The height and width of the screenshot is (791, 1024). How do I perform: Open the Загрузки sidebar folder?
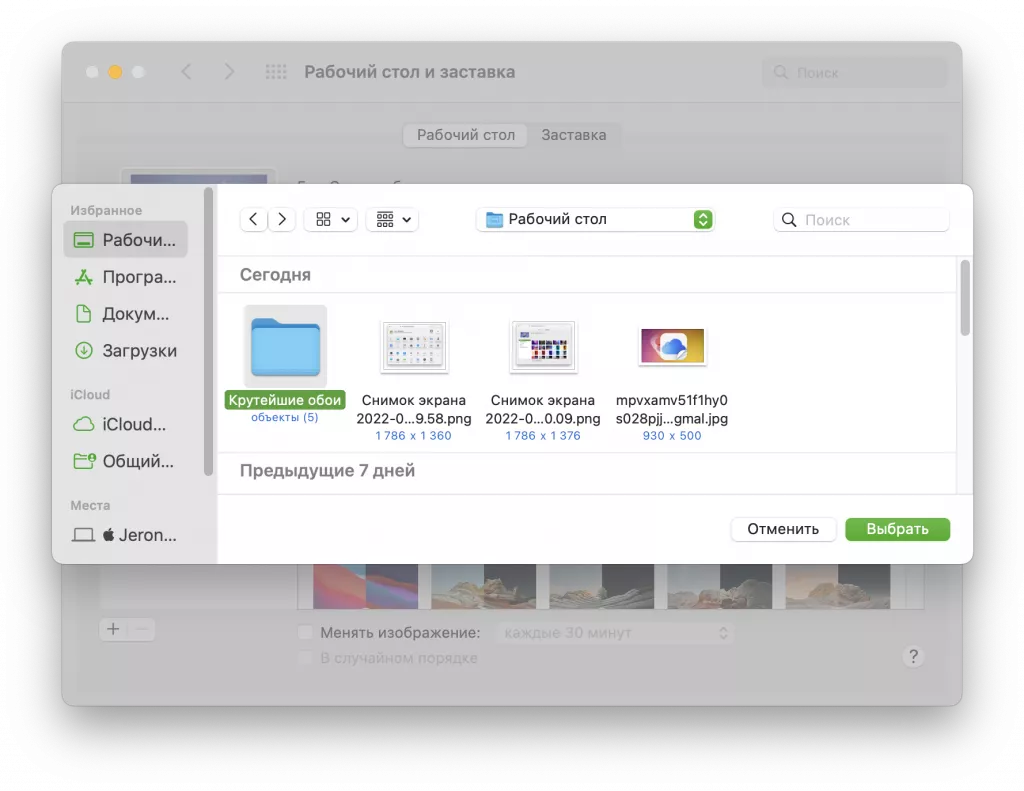coord(125,351)
